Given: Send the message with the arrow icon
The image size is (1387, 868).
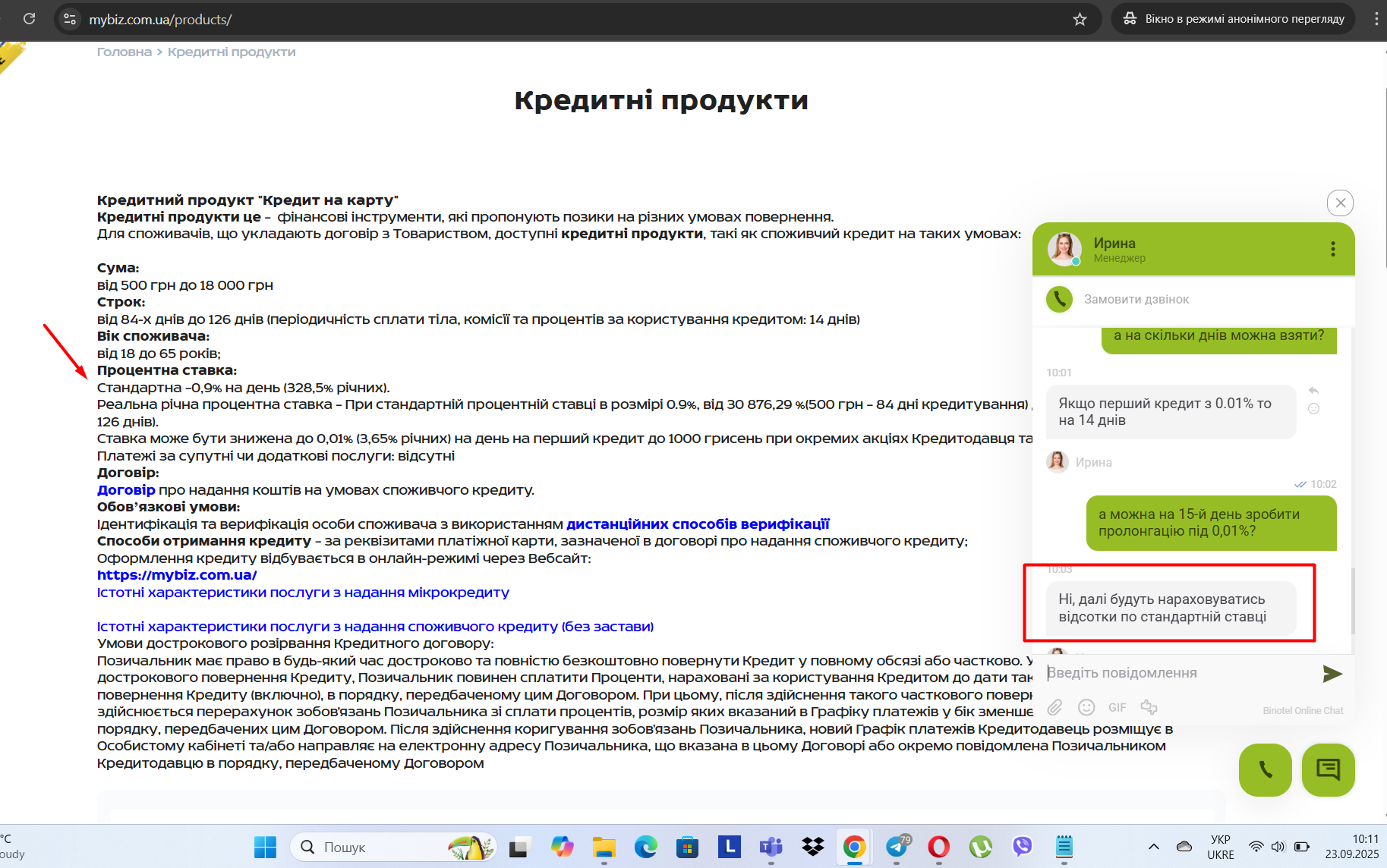Looking at the screenshot, I should (1332, 674).
